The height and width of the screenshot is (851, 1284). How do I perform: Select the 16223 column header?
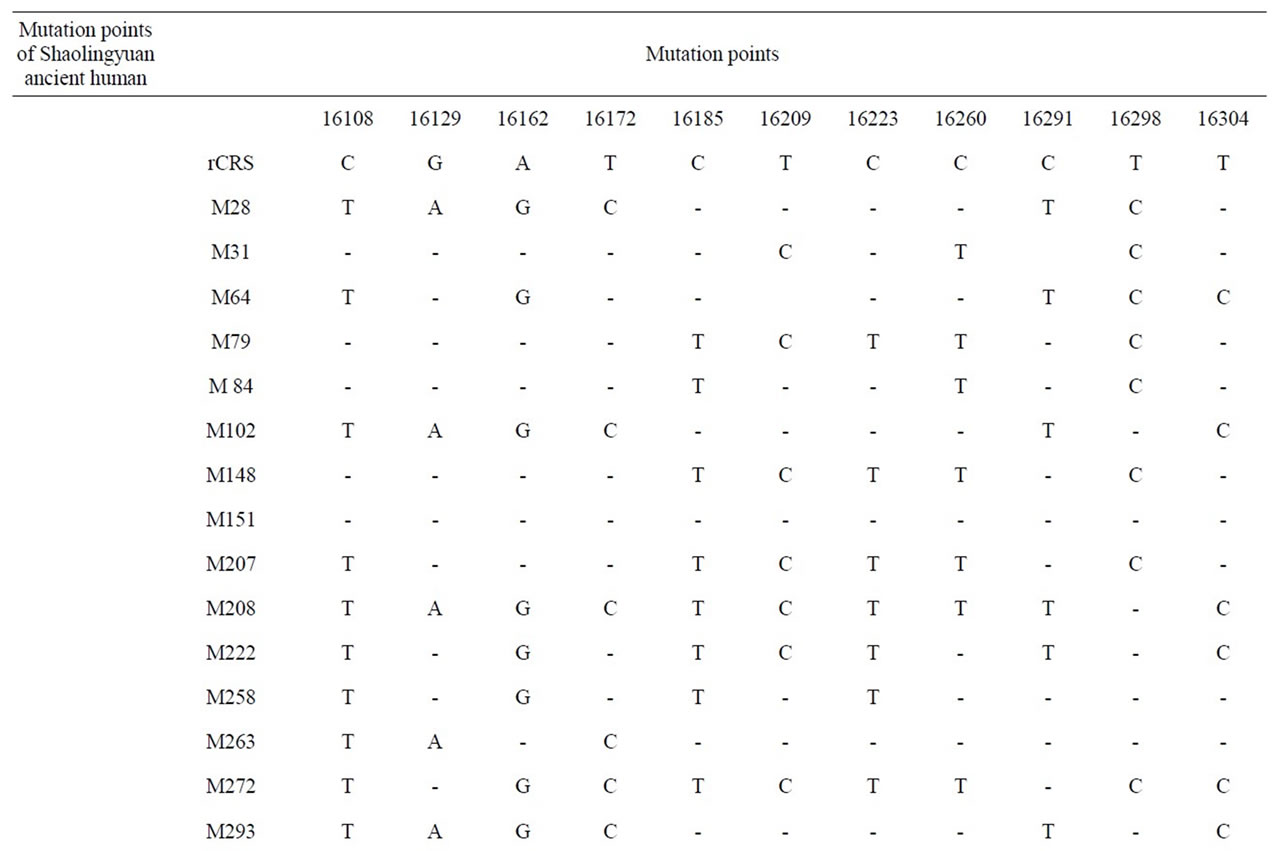[872, 120]
